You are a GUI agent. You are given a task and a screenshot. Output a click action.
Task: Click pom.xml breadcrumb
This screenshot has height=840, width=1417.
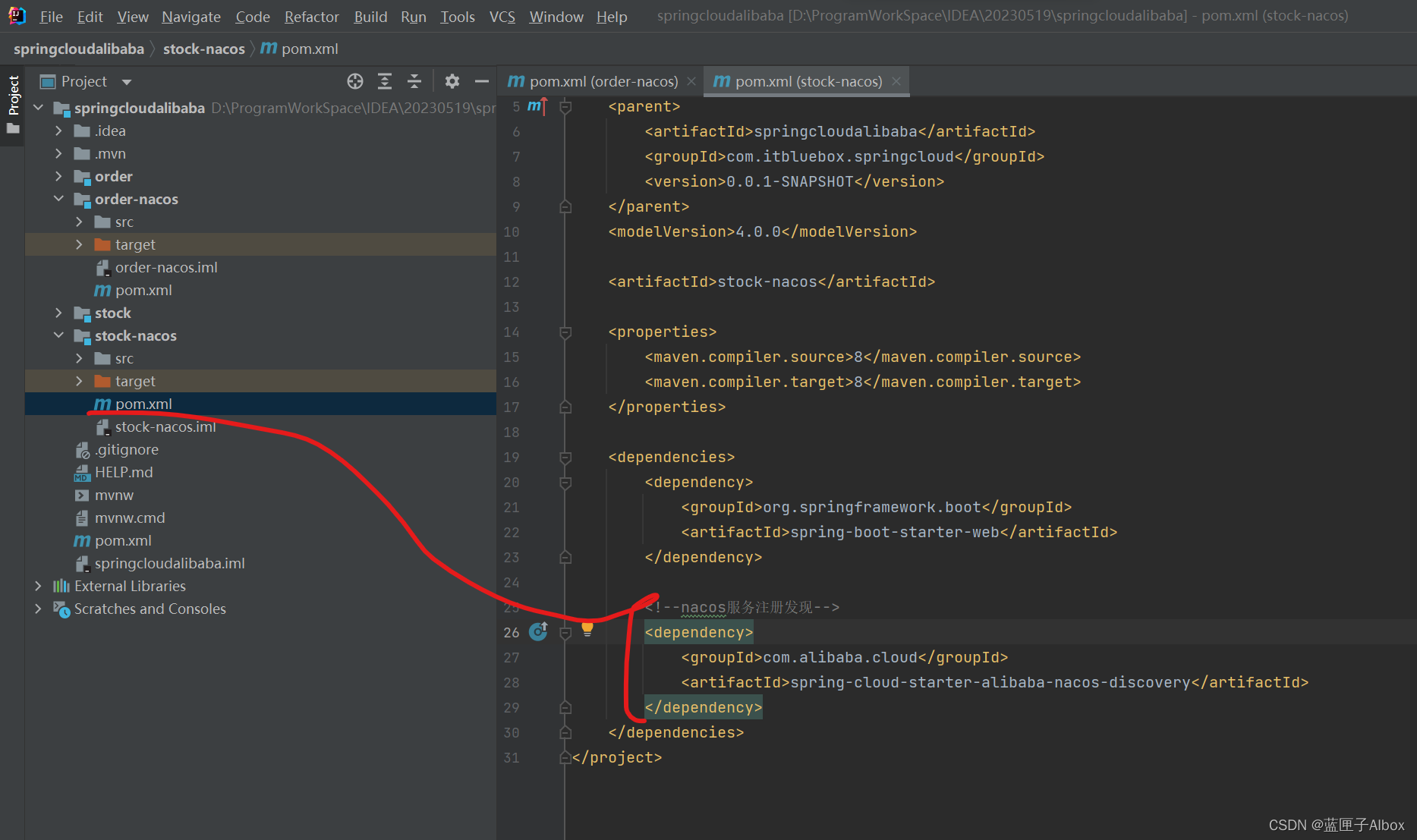[x=301, y=49]
